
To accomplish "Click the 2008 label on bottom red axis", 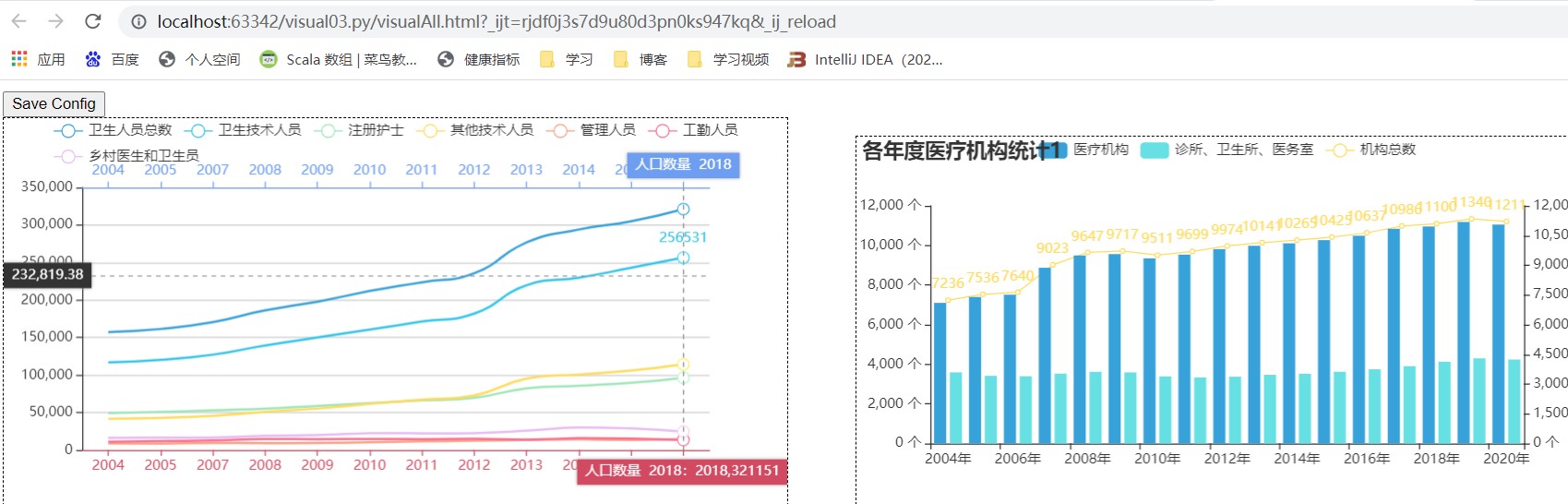I will (x=265, y=465).
